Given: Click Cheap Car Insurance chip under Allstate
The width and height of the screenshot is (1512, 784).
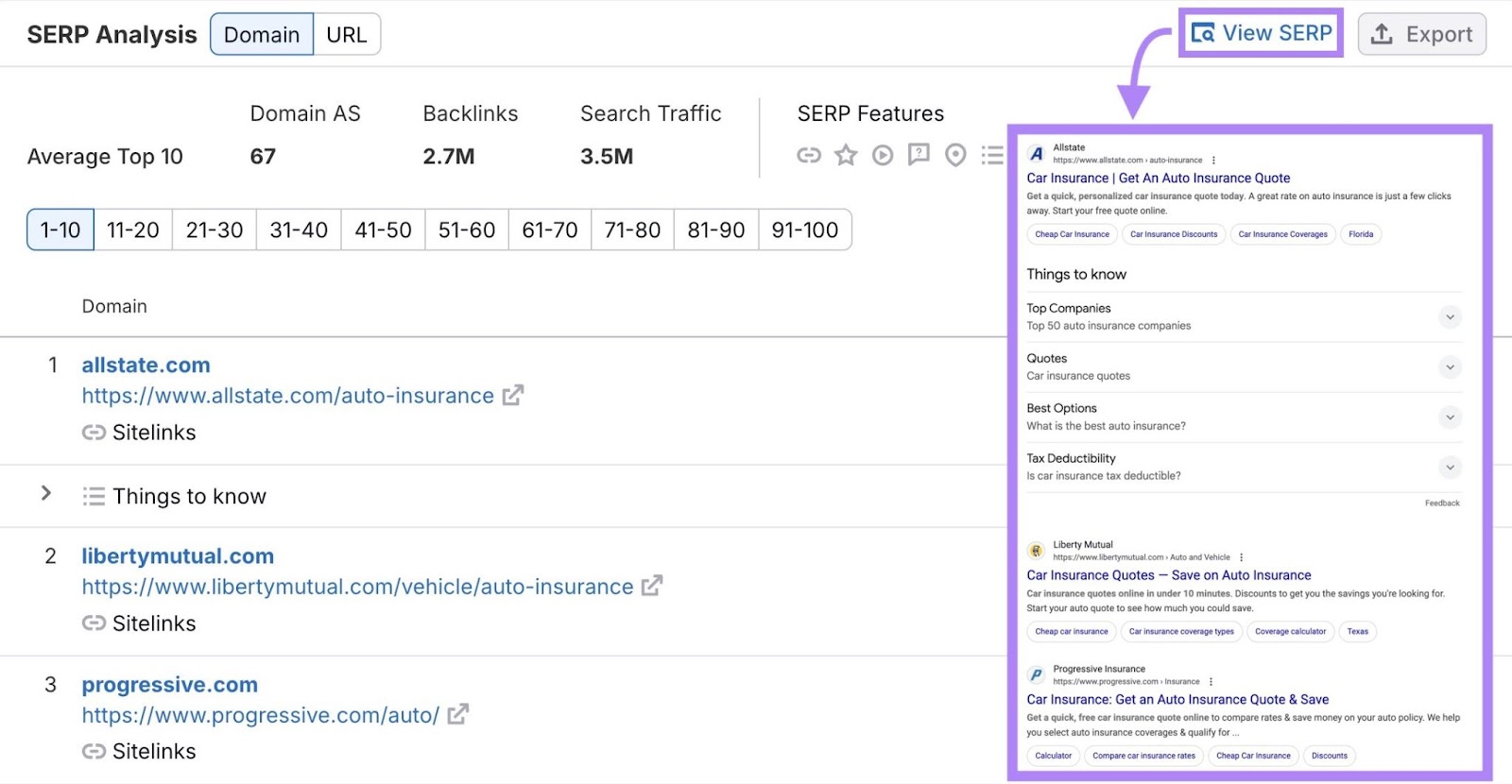Looking at the screenshot, I should click(1072, 234).
